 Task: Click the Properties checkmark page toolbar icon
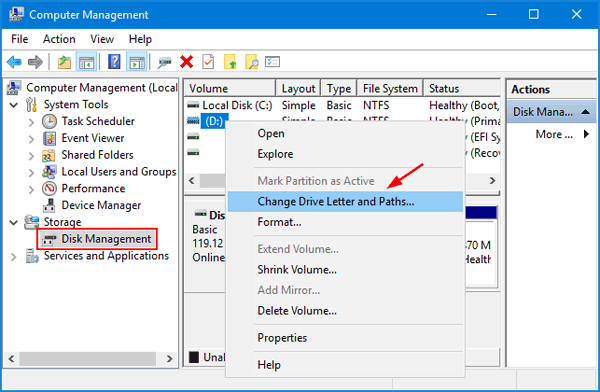pos(208,62)
